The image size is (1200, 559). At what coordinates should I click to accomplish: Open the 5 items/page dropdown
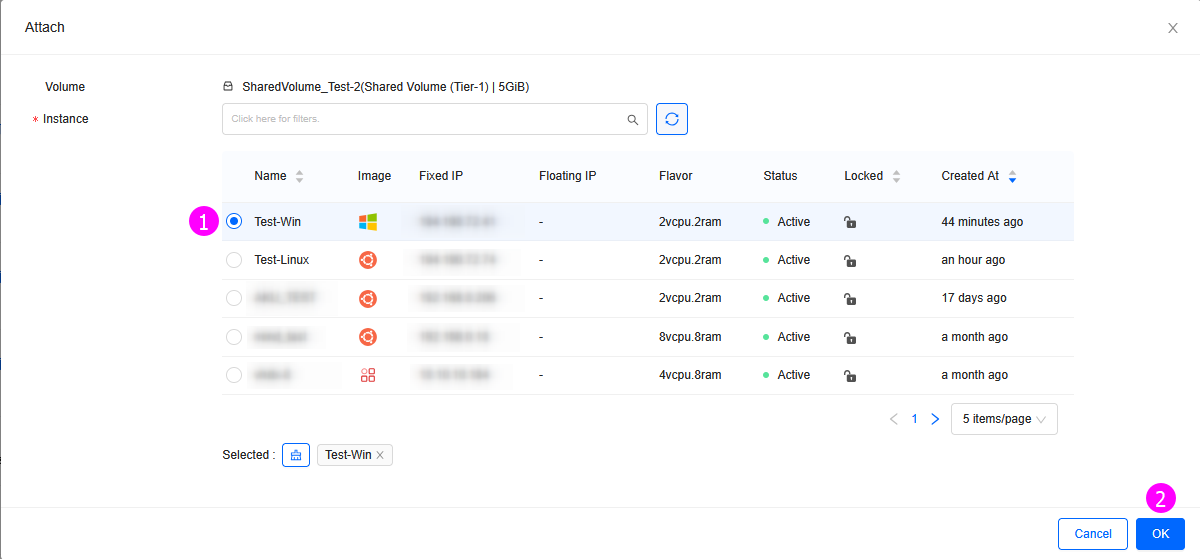click(1004, 419)
